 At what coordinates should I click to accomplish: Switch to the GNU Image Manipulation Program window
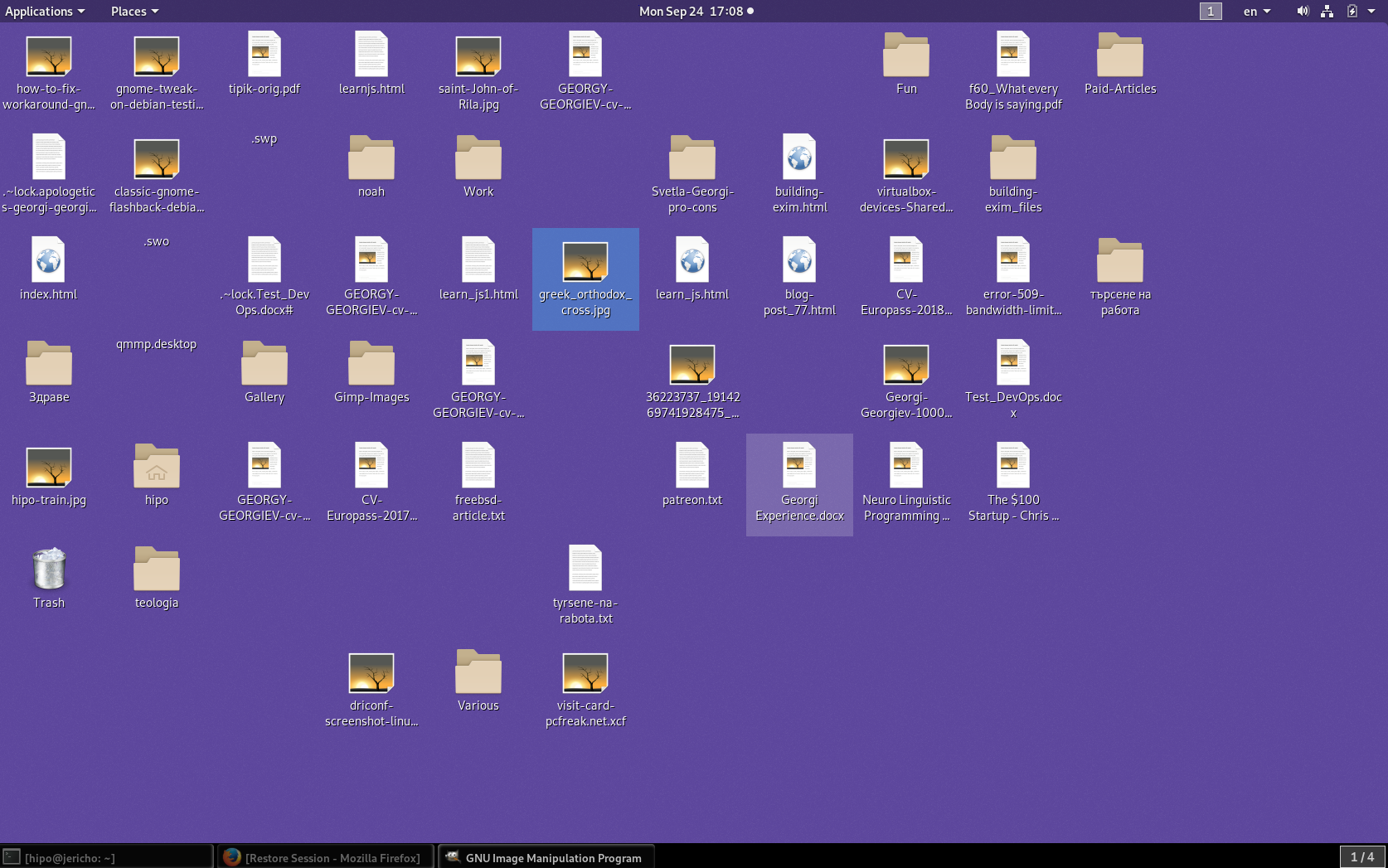tap(546, 857)
